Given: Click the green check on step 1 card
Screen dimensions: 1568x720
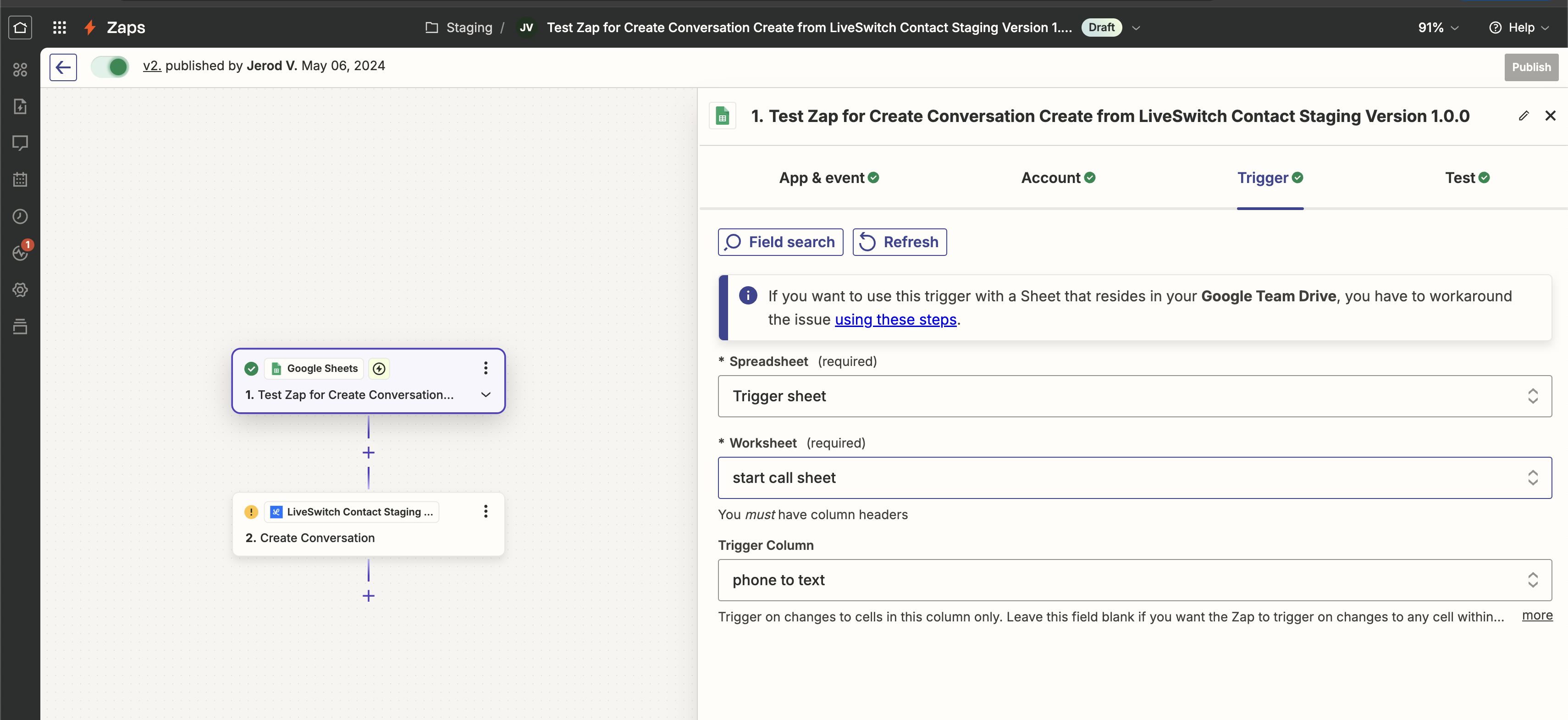Looking at the screenshot, I should [x=251, y=368].
